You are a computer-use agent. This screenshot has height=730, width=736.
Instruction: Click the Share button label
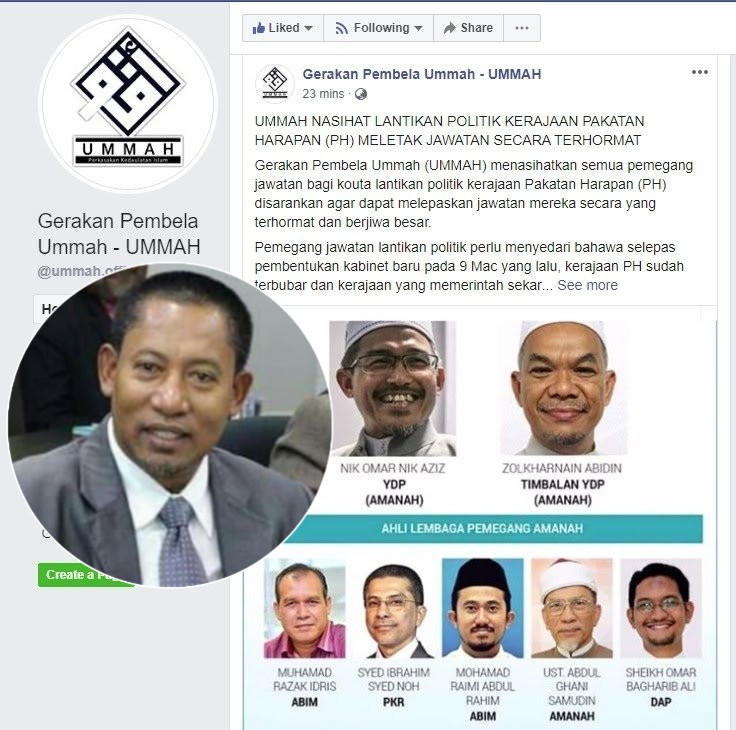(476, 28)
